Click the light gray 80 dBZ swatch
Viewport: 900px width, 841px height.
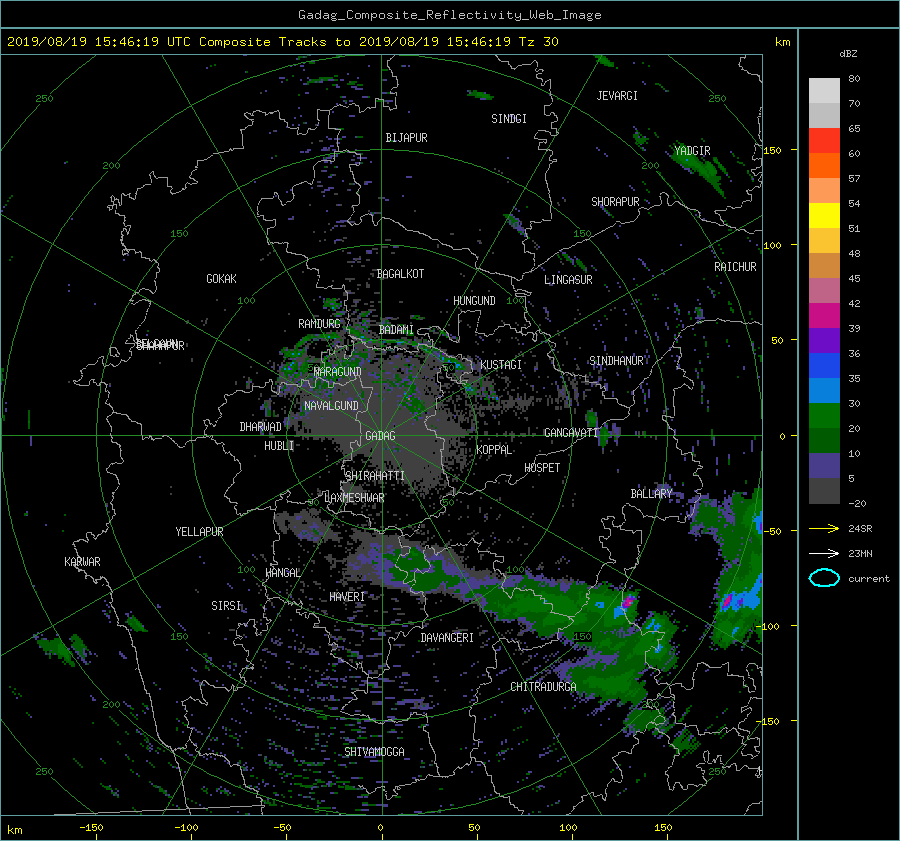(824, 90)
